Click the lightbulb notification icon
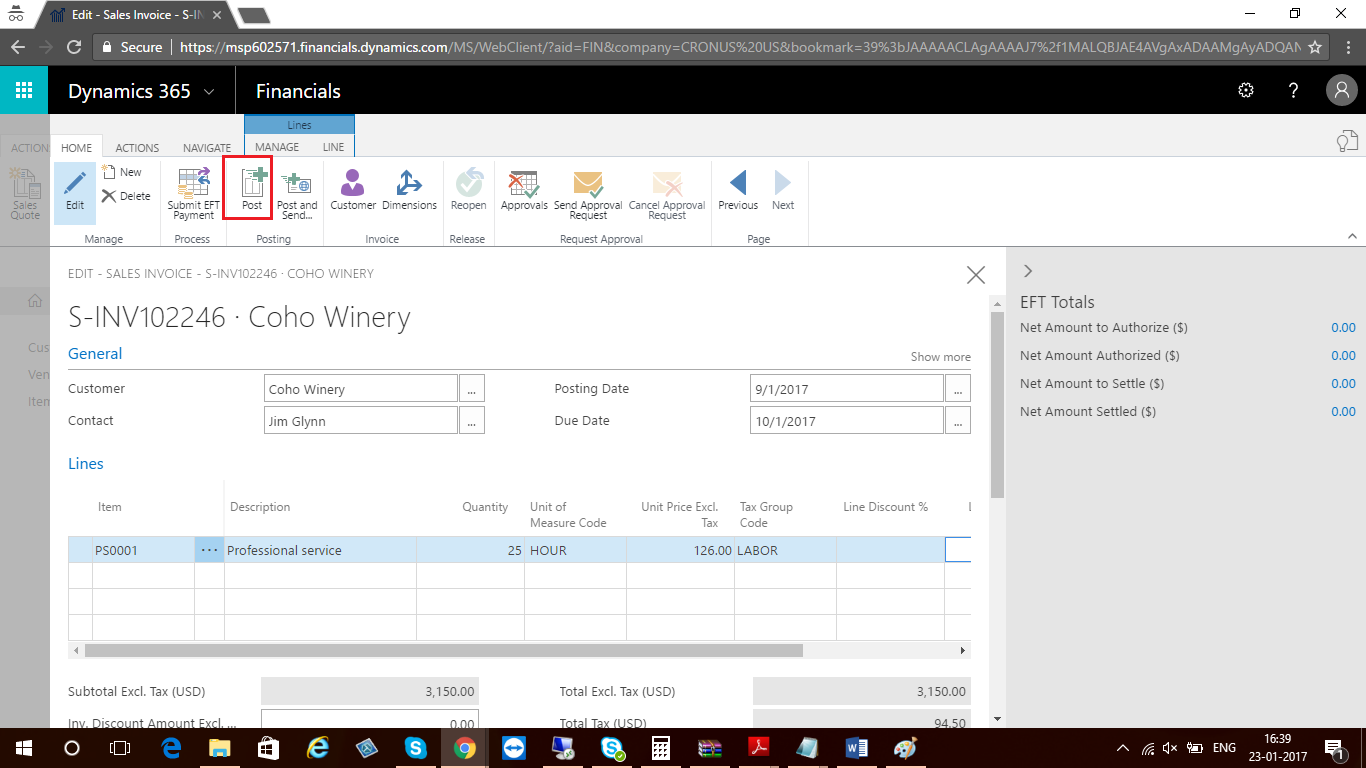 1348,141
